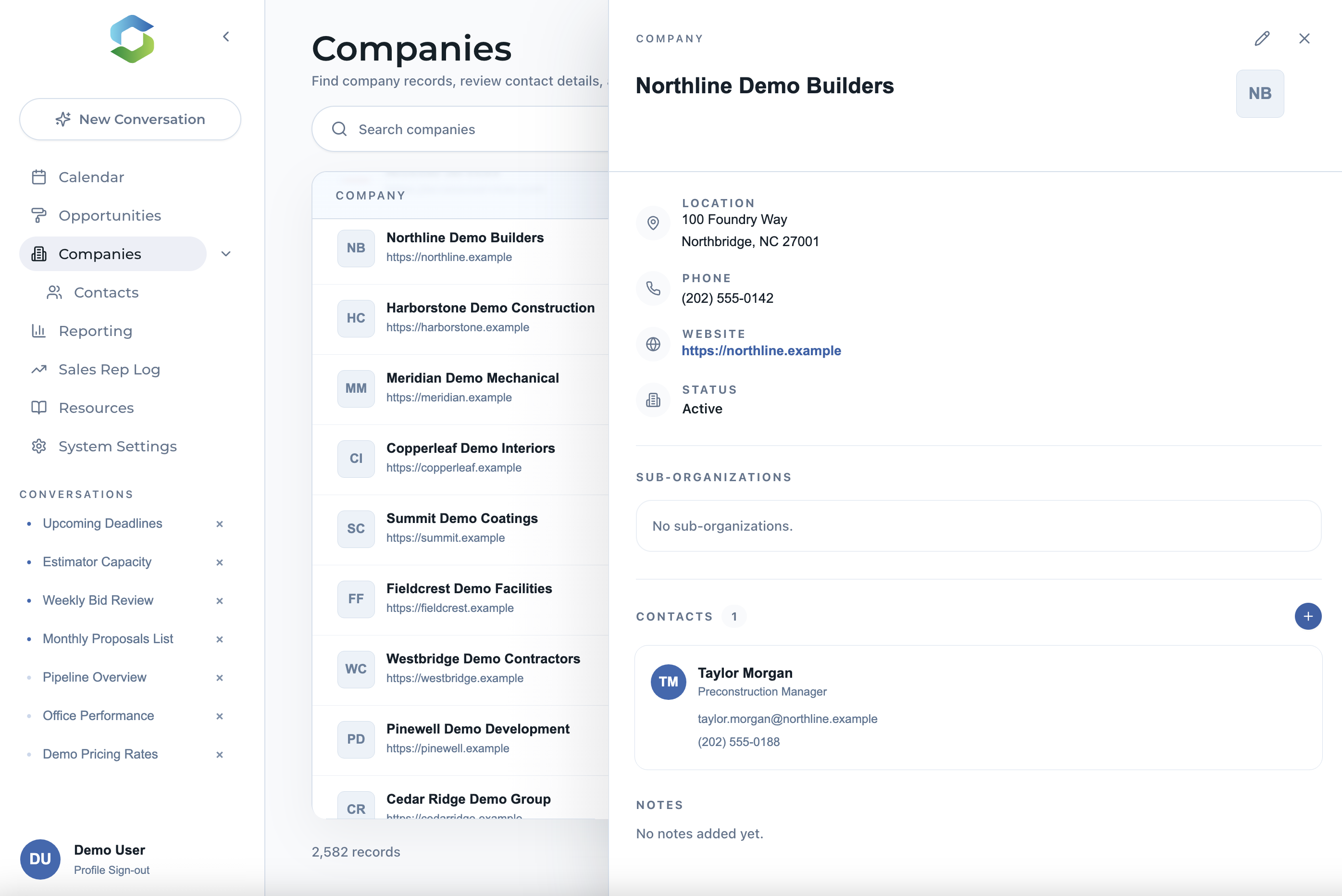
Task: Click the Companies building icon
Action: click(39, 254)
